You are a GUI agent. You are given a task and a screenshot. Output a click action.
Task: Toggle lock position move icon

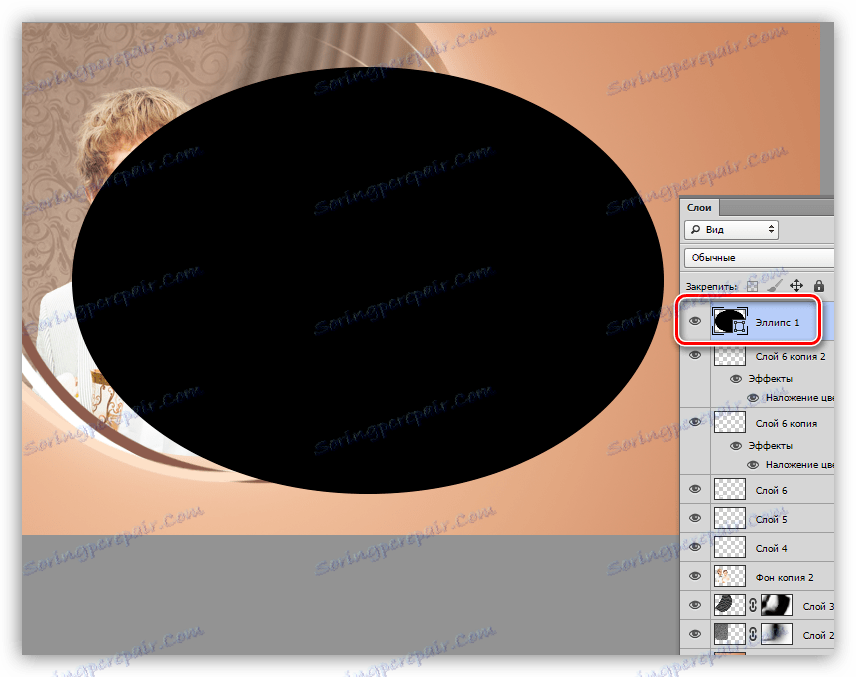pos(796,286)
